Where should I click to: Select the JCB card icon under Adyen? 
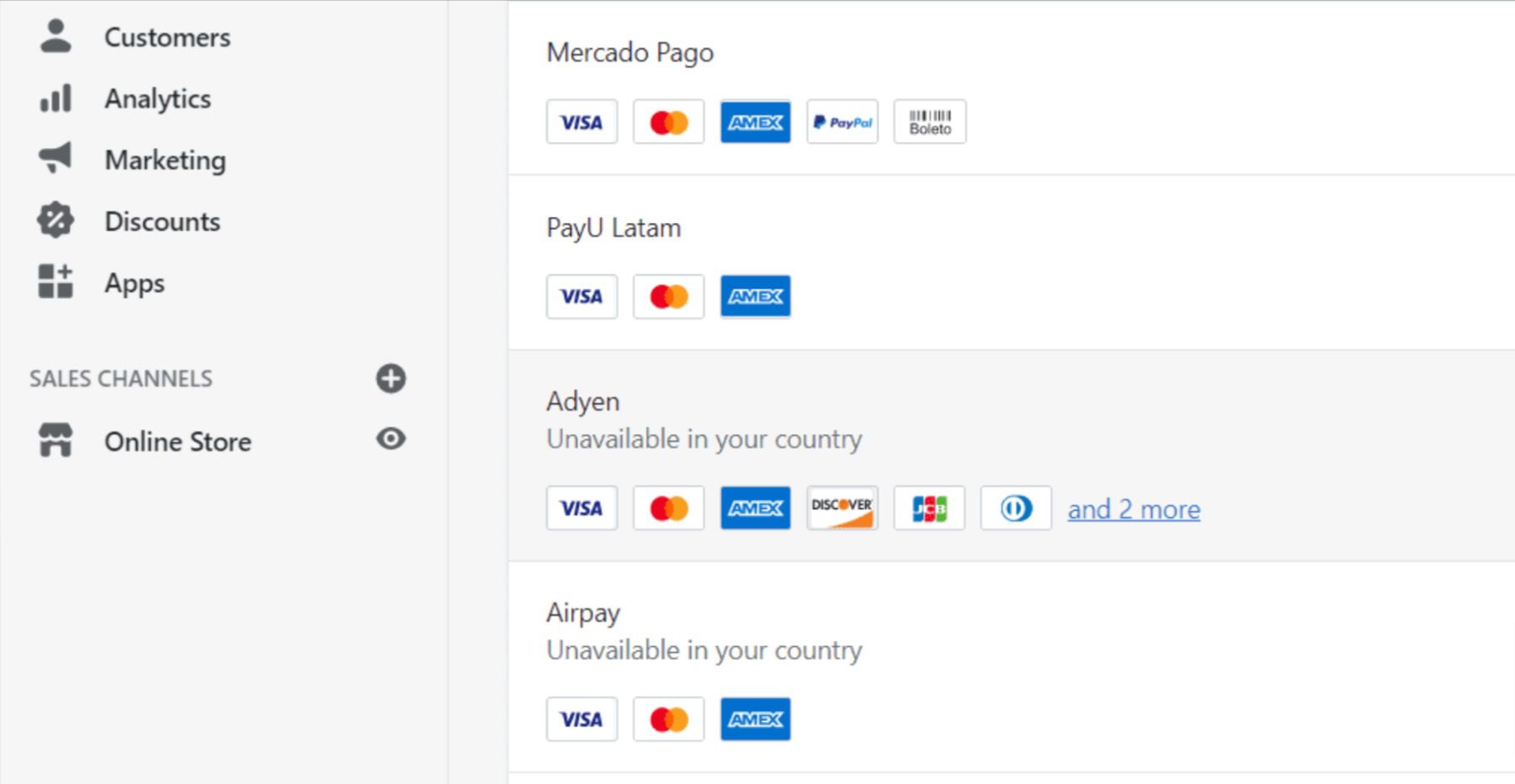click(929, 507)
